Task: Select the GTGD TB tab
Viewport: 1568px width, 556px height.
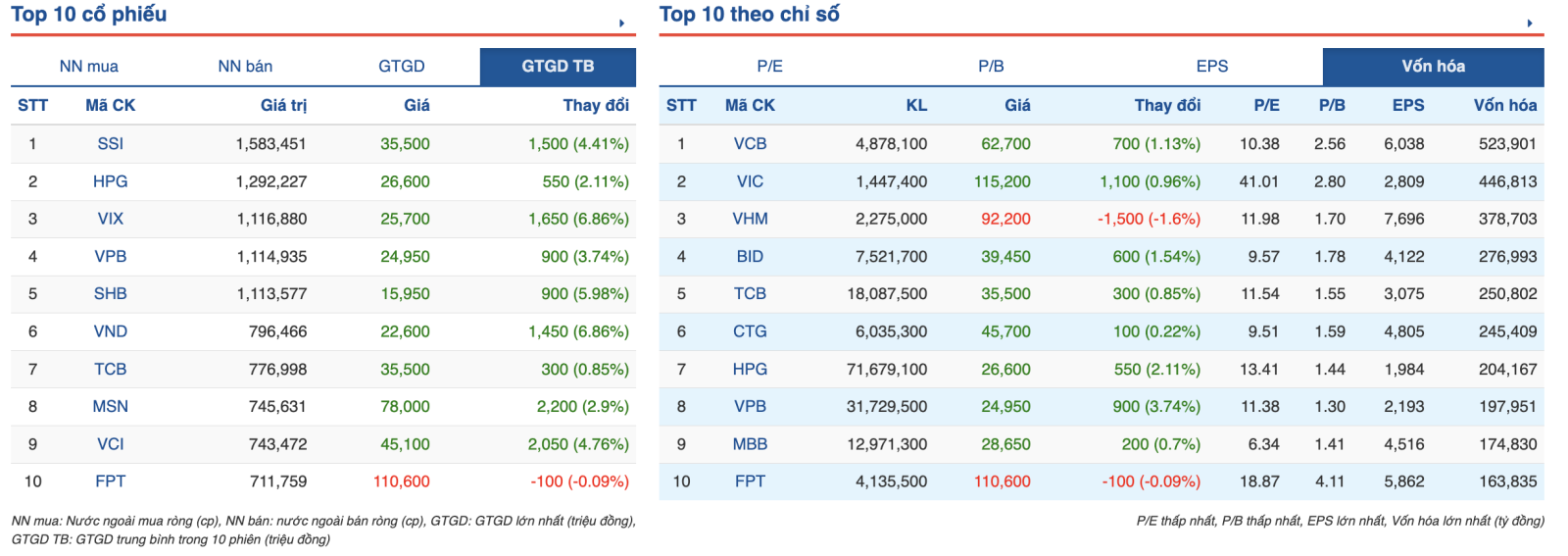Action: coord(558,66)
